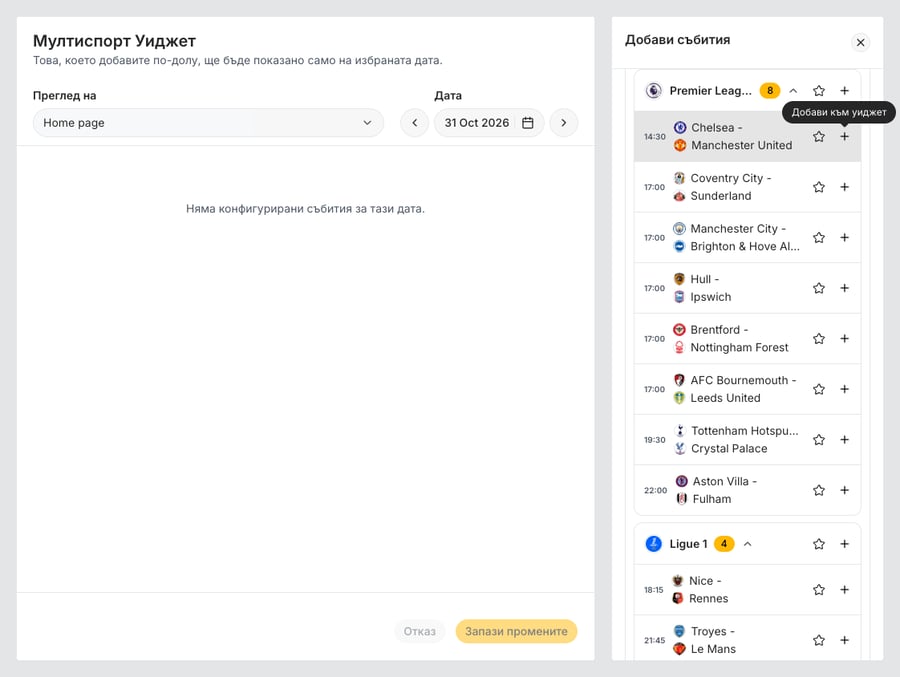
Task: Go to previous date with left arrow
Action: pos(414,123)
